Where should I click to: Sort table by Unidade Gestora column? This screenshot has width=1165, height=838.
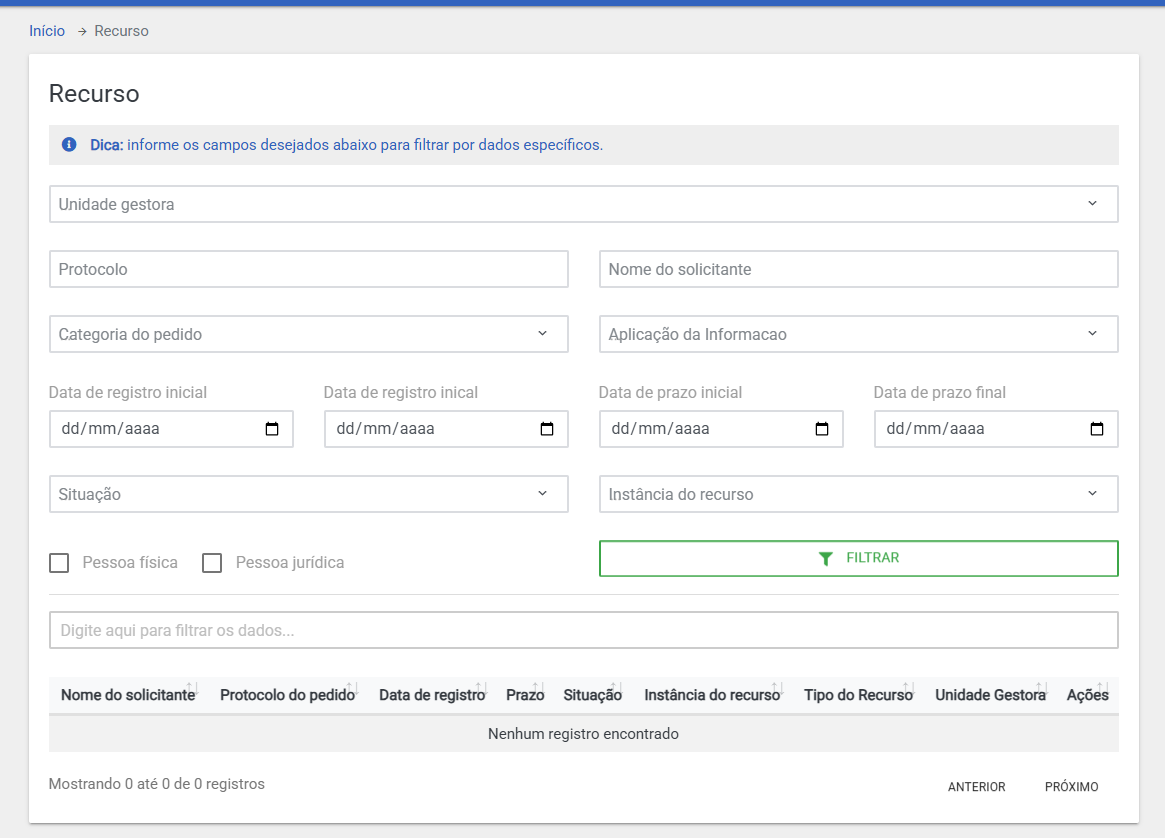click(x=990, y=695)
